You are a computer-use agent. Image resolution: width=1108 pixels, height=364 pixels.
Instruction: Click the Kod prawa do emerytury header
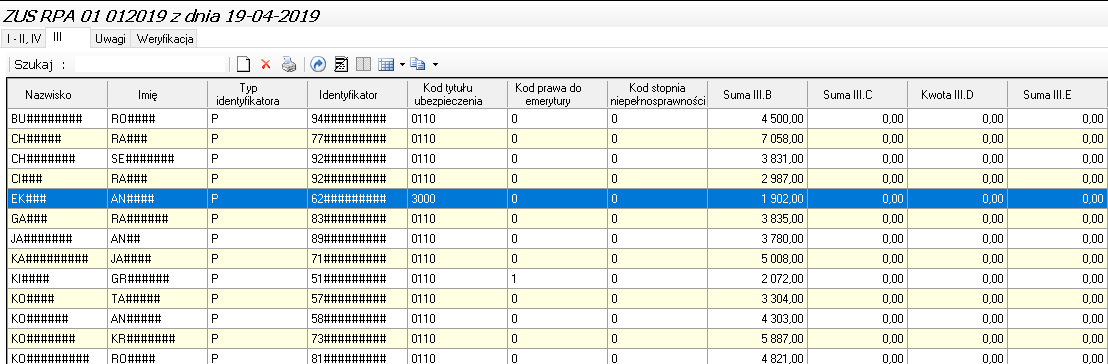pyautogui.click(x=558, y=95)
